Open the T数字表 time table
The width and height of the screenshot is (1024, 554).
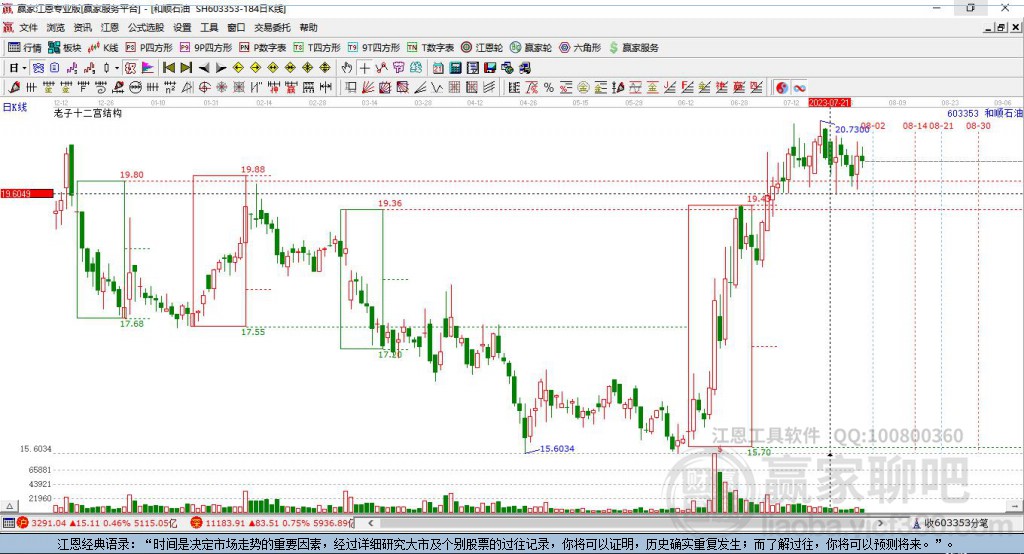(x=430, y=48)
